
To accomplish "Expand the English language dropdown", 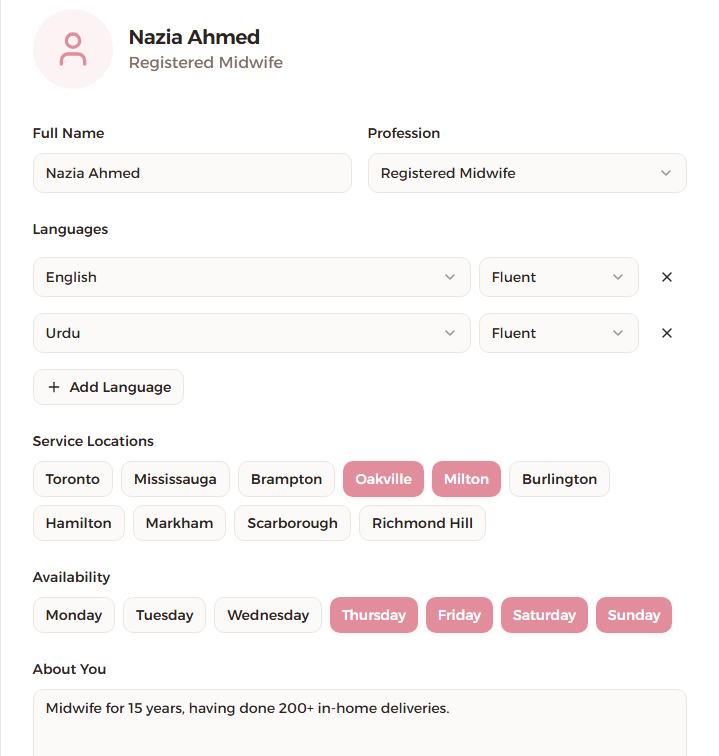I will [x=251, y=277].
